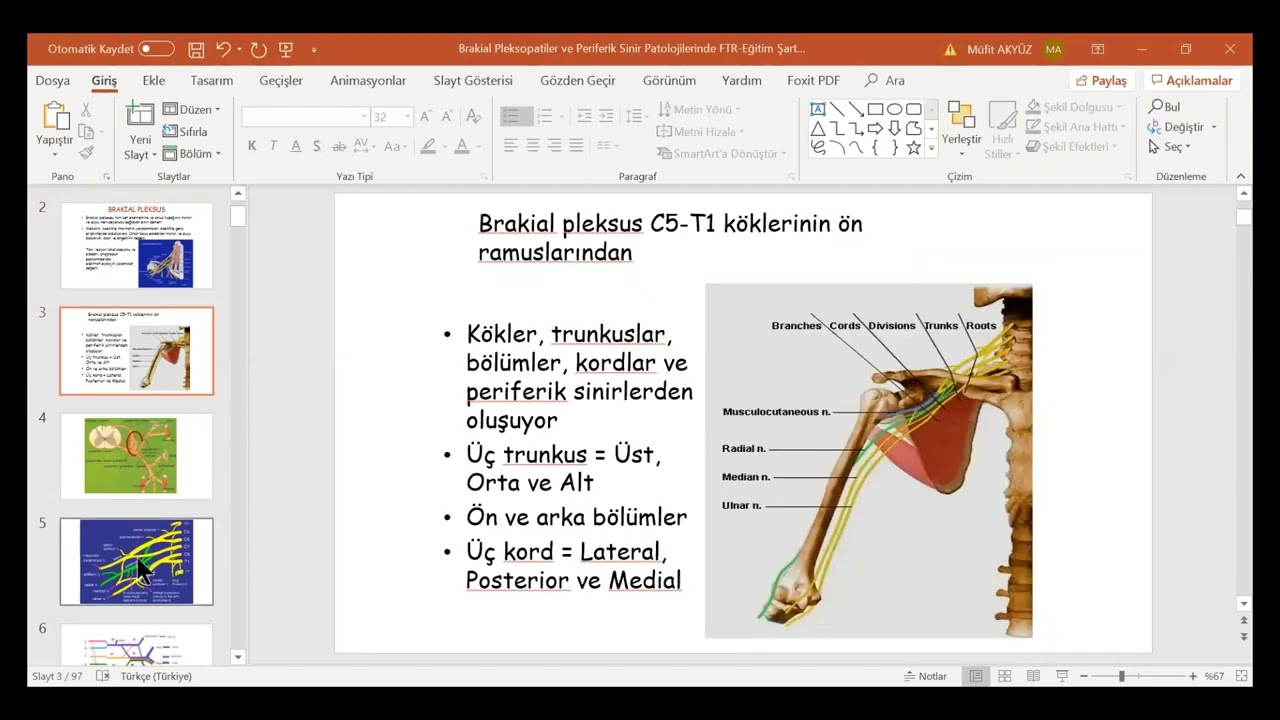Insert a text box shape
The image size is (1280, 720).
click(x=817, y=109)
